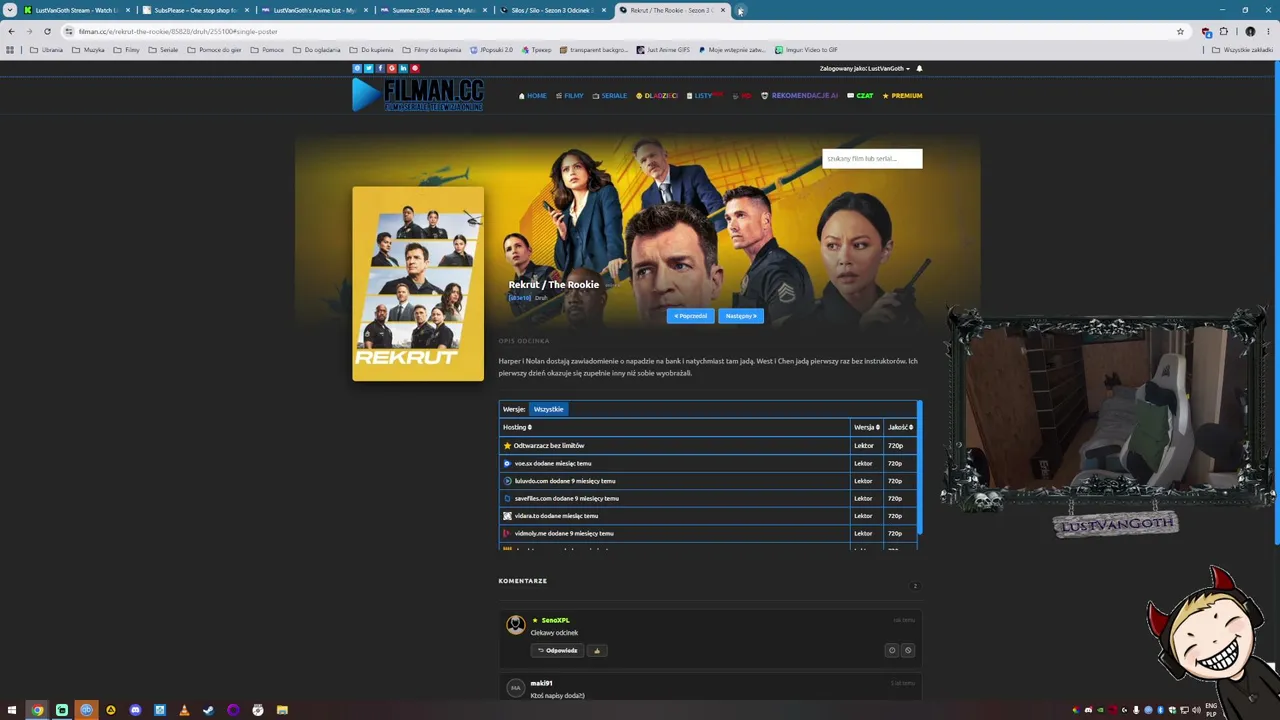This screenshot has height=720, width=1280.
Task: Open VLC from the taskbar
Action: (184, 710)
